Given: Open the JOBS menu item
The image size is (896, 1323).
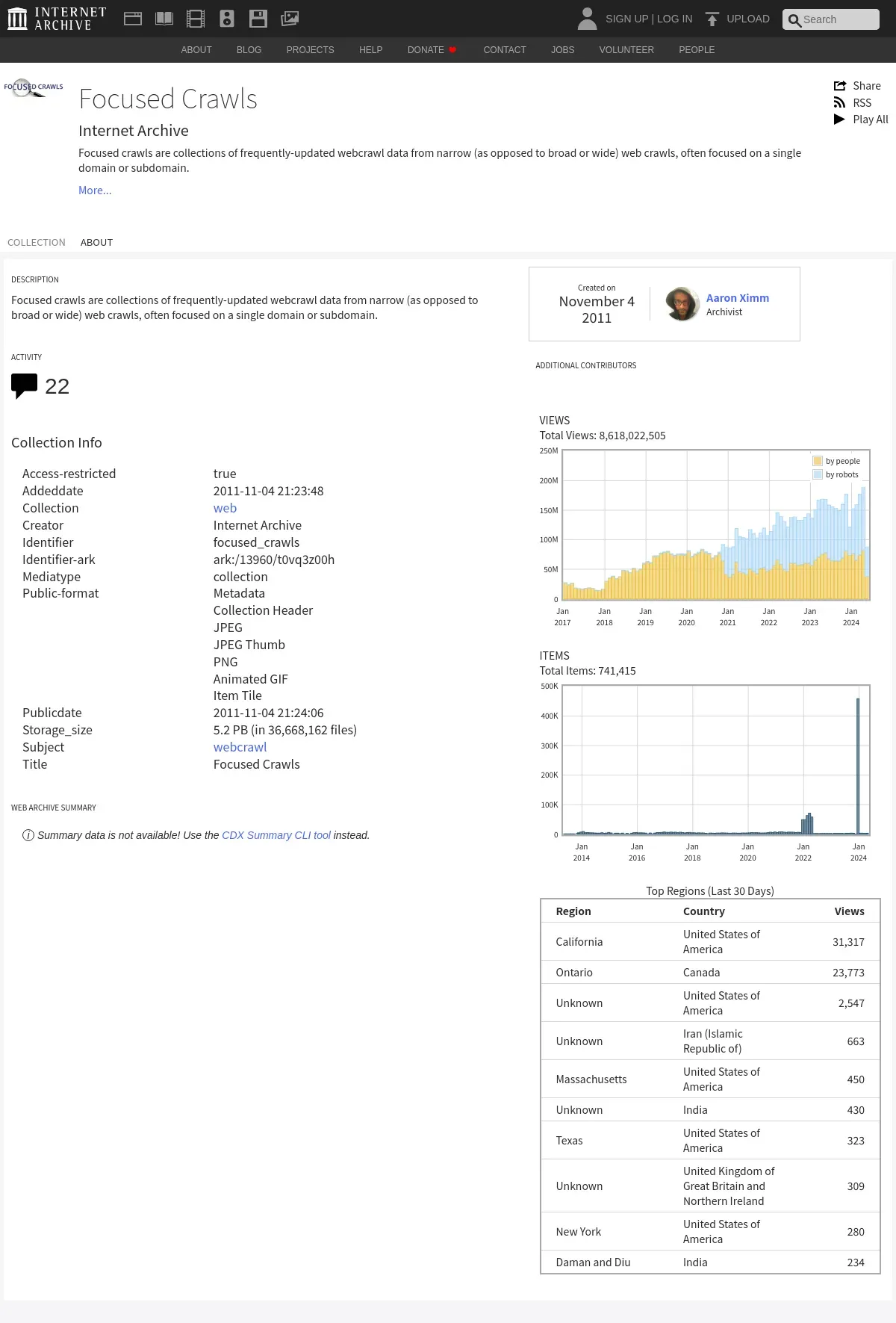Looking at the screenshot, I should [562, 50].
